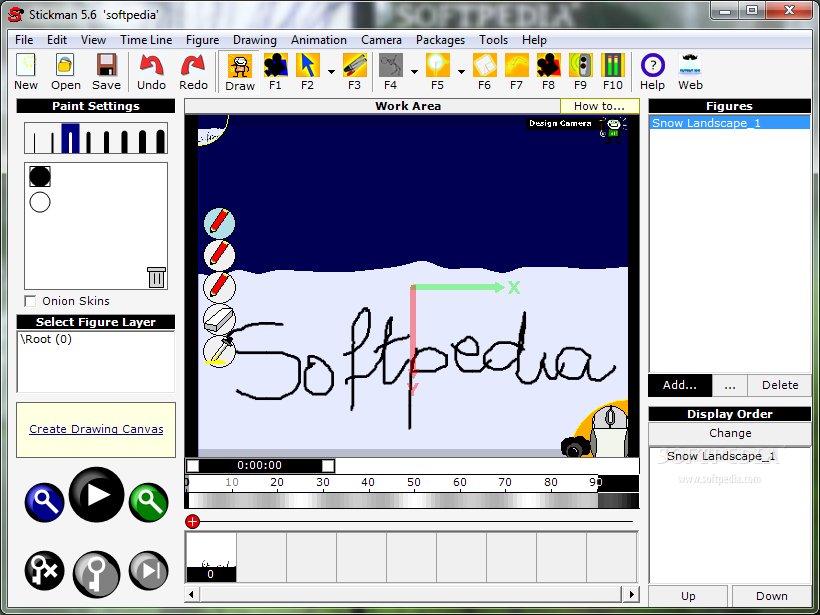Select the top highlighted pencil tool in canvas
The width and height of the screenshot is (820, 615).
coord(219,223)
